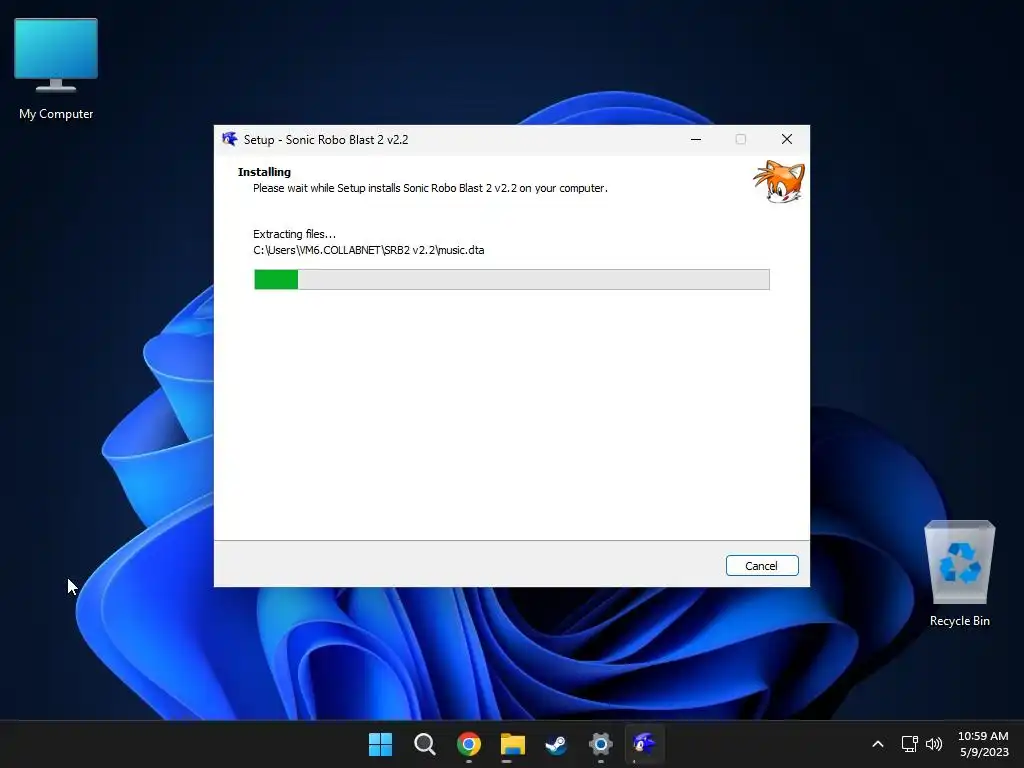Select the Recycle Bin desktop icon
Viewport: 1024px width, 768px height.
pos(959,574)
